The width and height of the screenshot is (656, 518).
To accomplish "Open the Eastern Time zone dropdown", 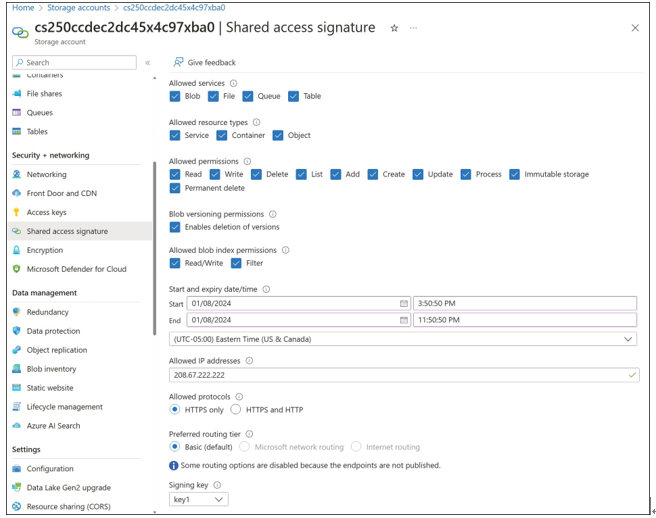I will (403, 339).
